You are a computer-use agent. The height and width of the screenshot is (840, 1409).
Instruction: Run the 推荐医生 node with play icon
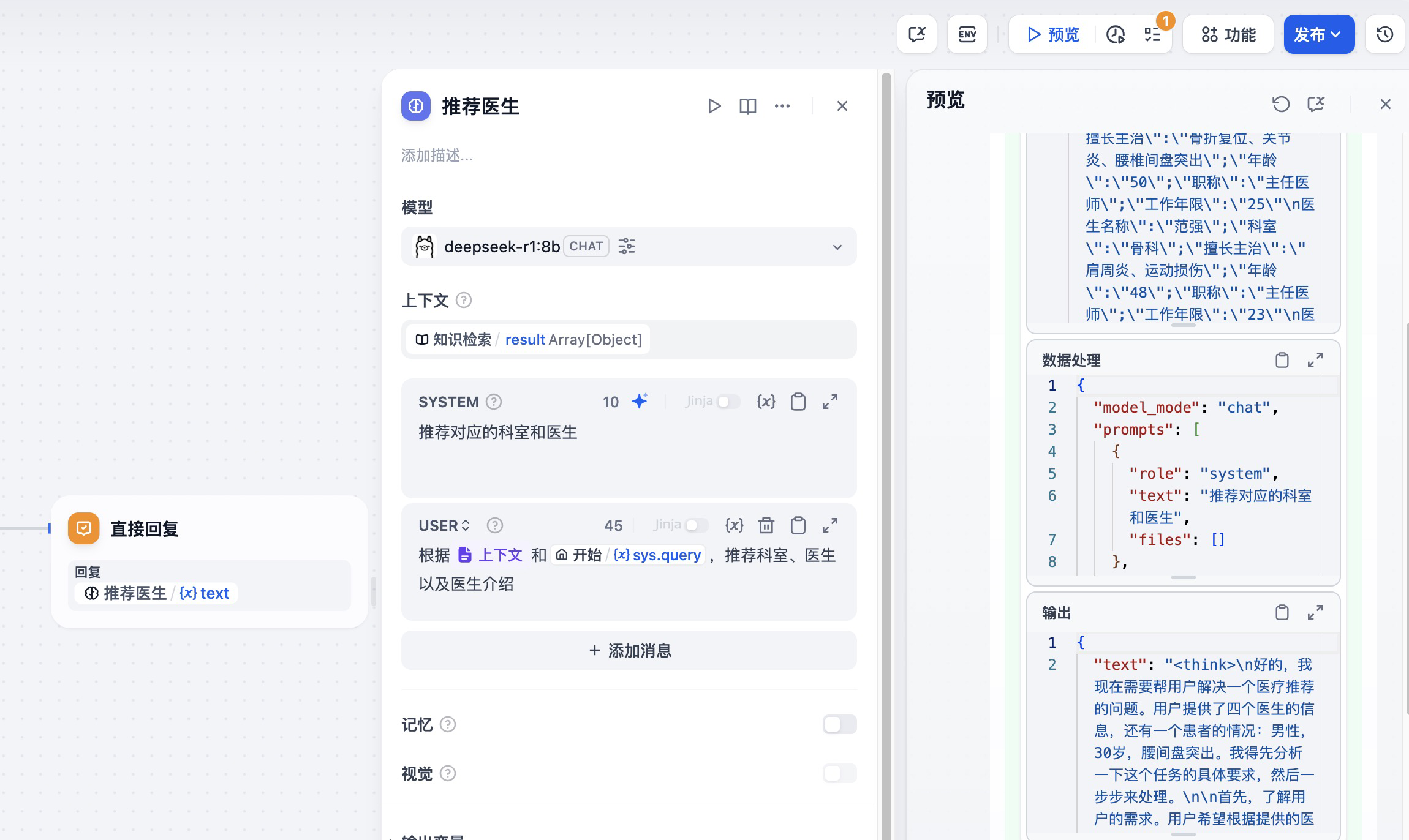tap(714, 106)
